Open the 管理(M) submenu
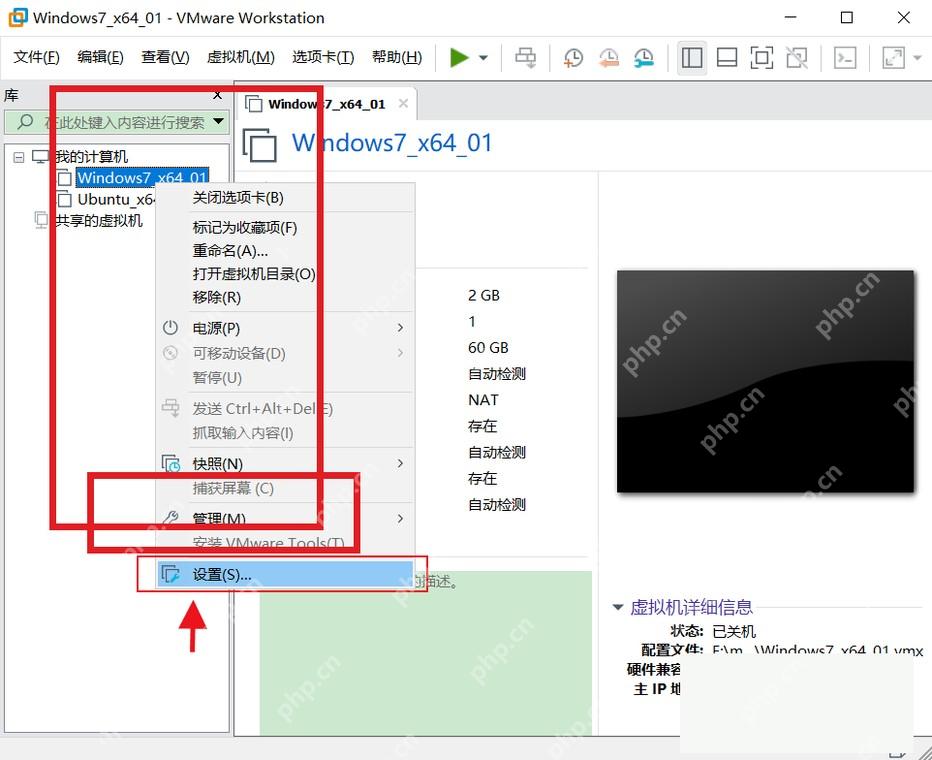 tap(285, 519)
